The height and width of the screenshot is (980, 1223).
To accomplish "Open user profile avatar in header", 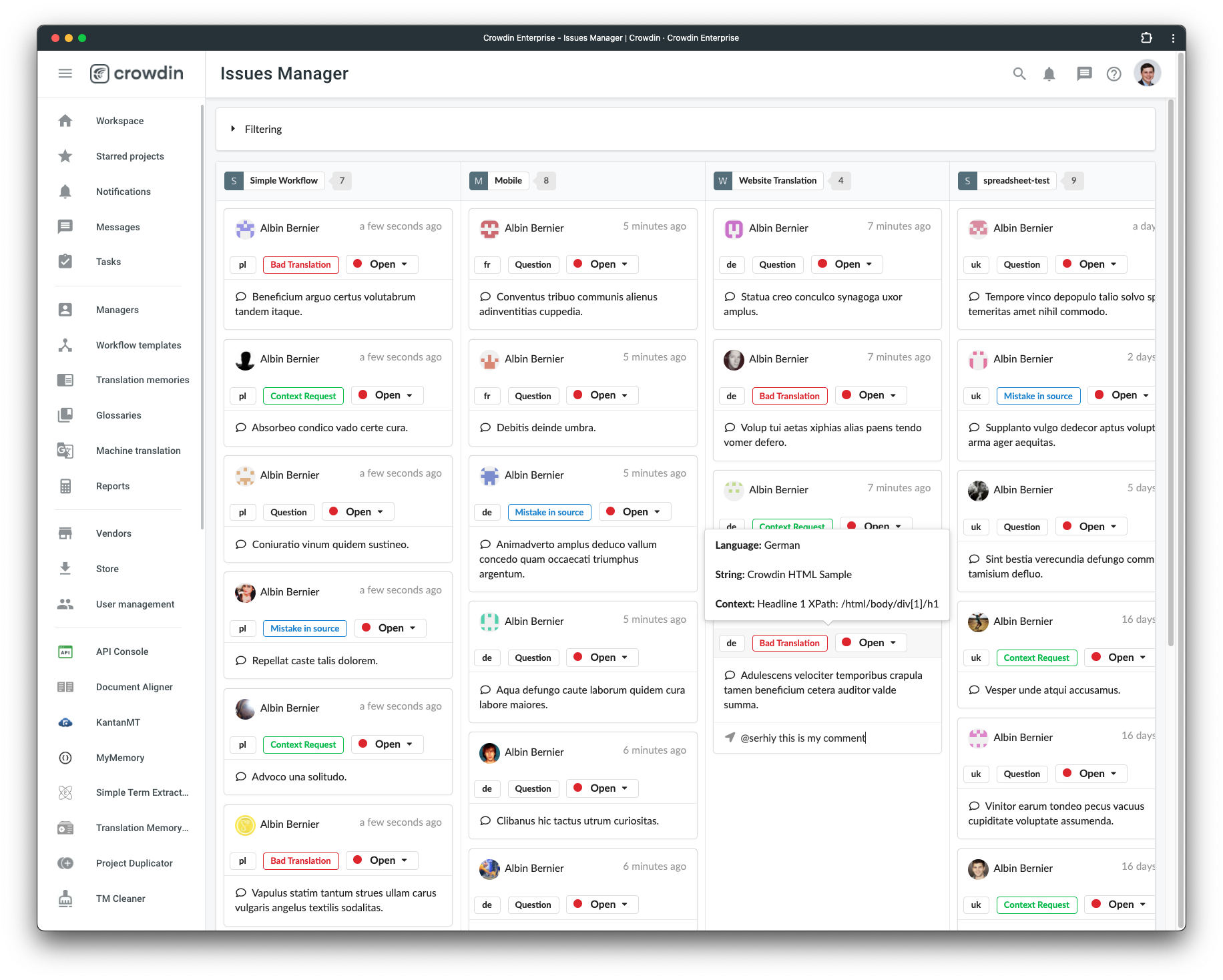I will click(1147, 73).
